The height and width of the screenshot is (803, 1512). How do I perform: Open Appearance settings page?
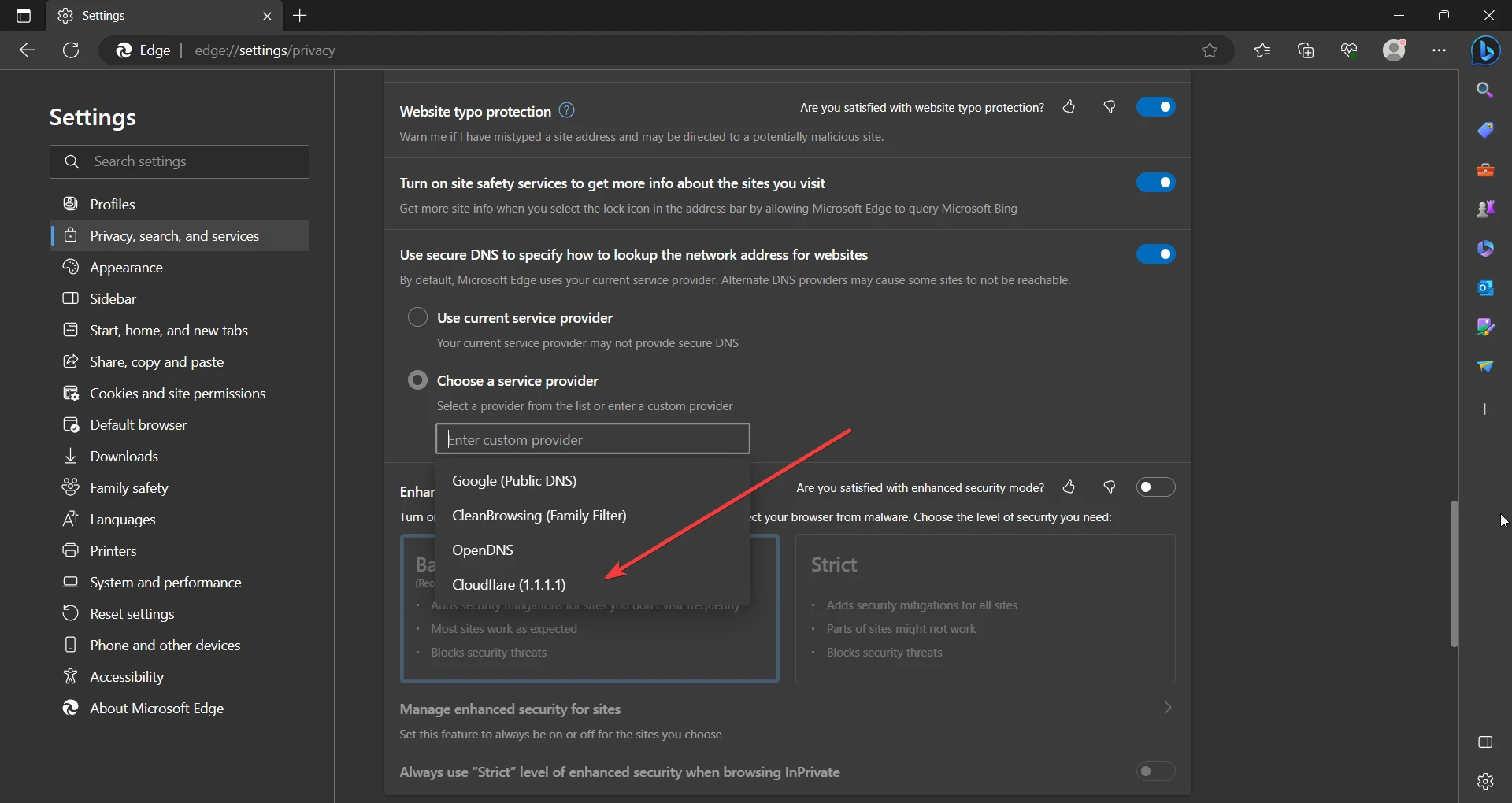point(180,267)
